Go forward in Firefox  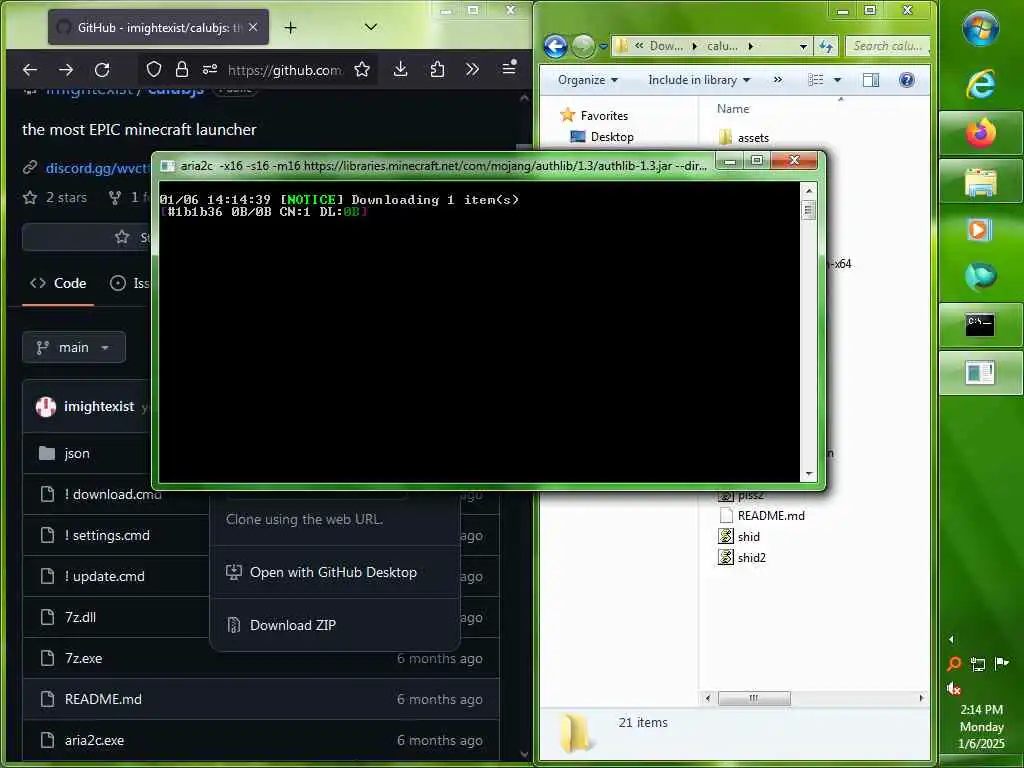[x=66, y=69]
